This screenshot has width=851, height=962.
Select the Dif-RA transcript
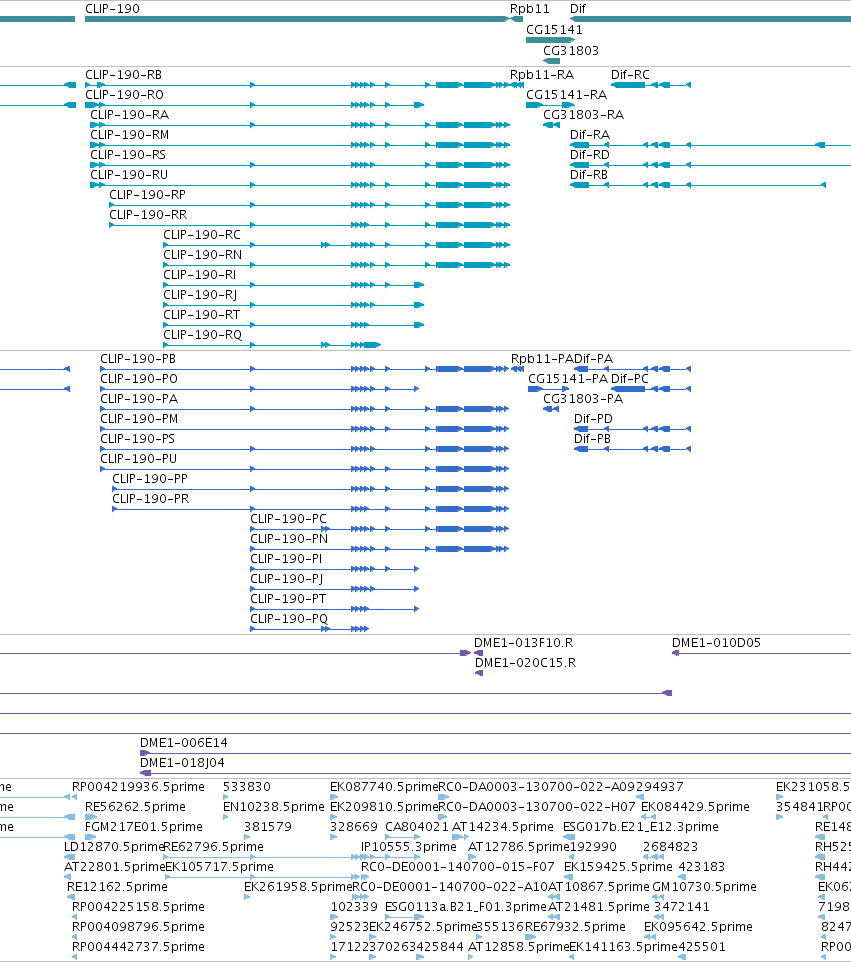(x=710, y=145)
